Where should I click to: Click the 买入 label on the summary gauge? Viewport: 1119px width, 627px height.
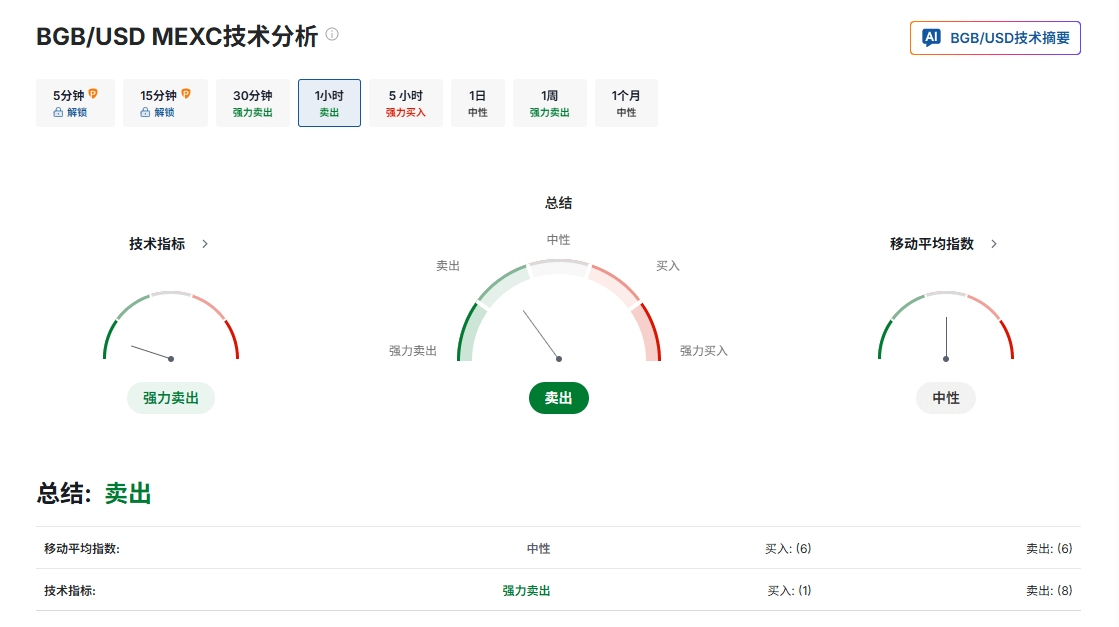[667, 266]
